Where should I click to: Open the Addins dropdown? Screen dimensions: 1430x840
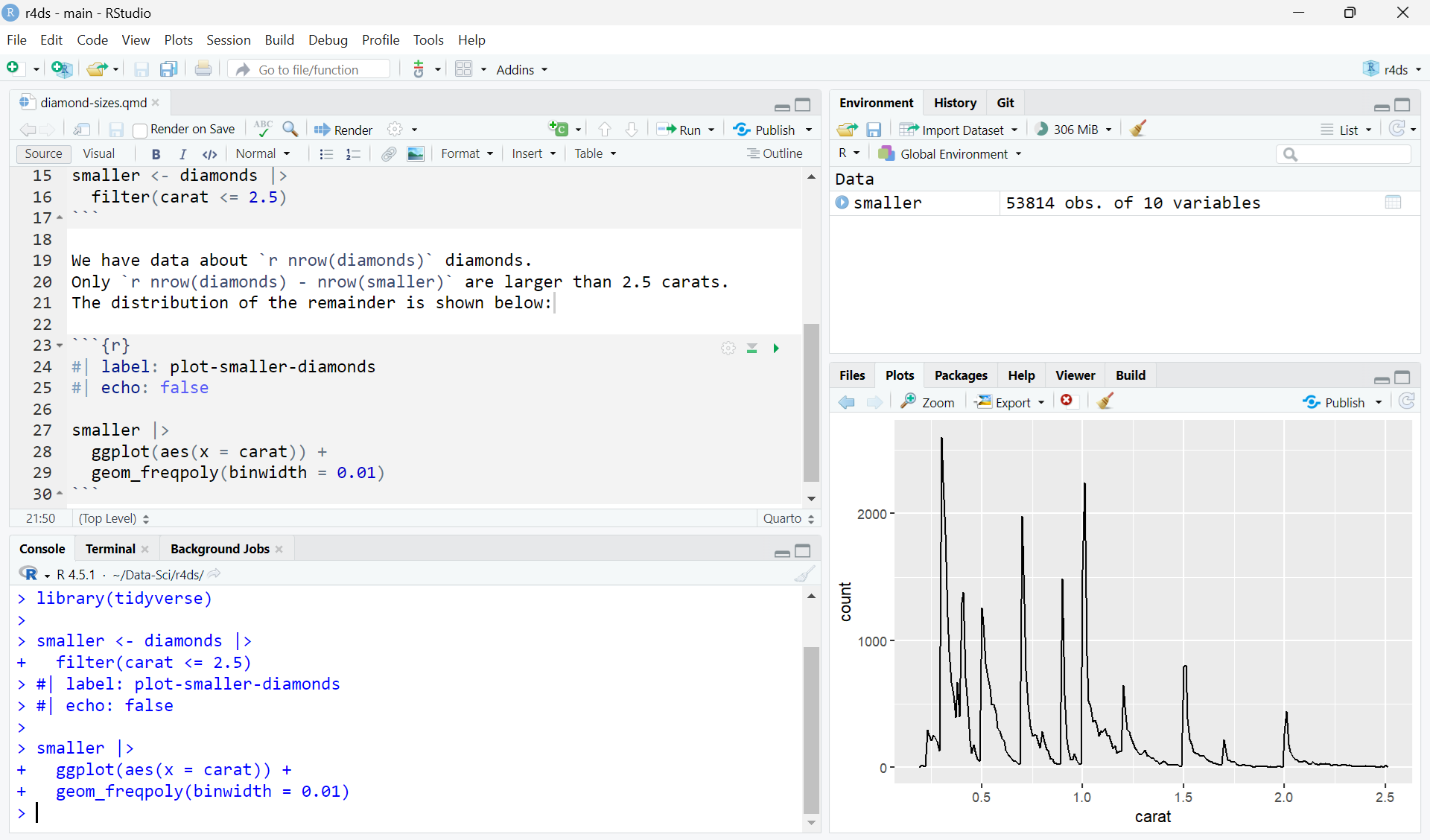click(521, 69)
